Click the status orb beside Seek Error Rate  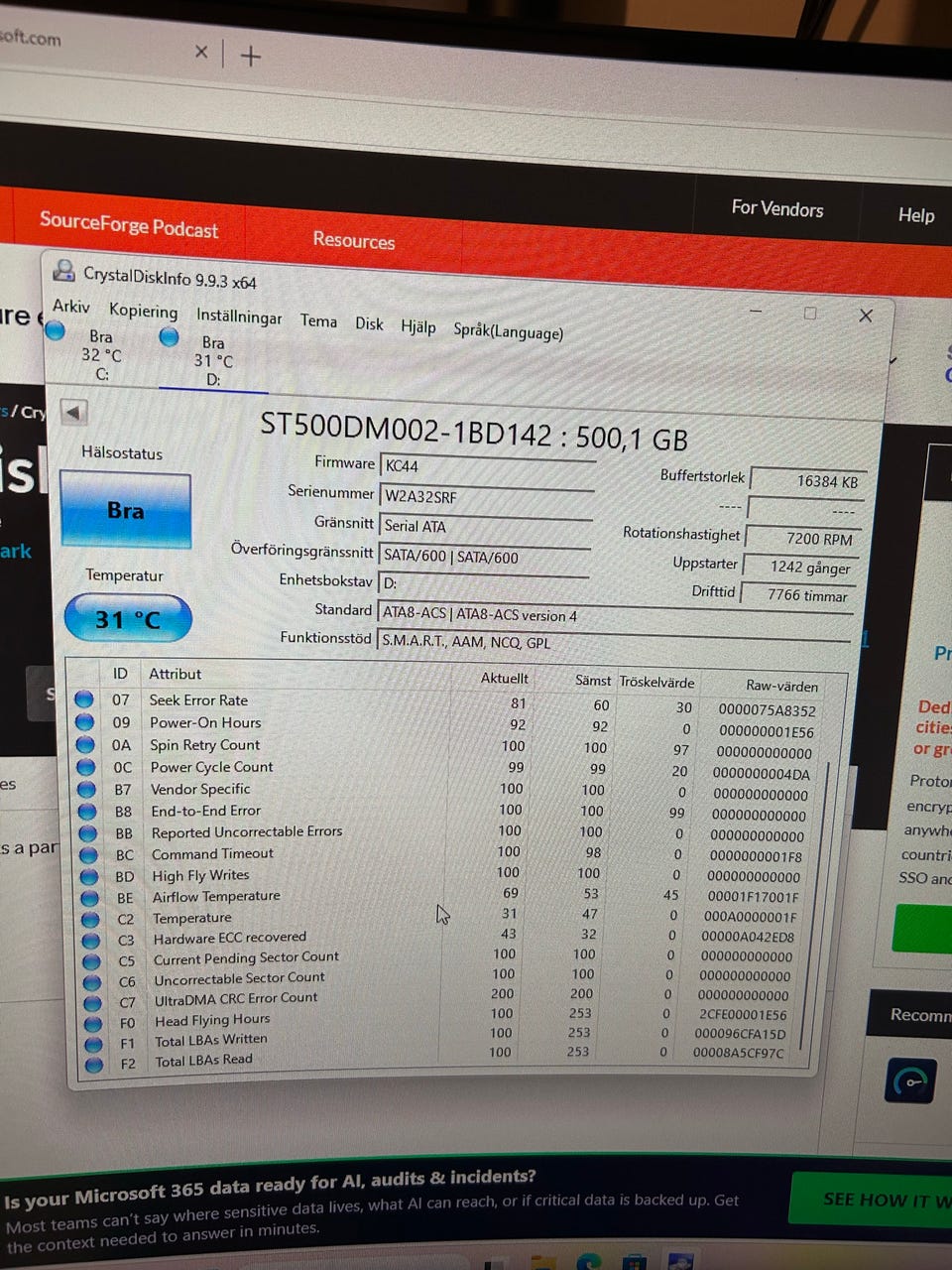pos(84,698)
